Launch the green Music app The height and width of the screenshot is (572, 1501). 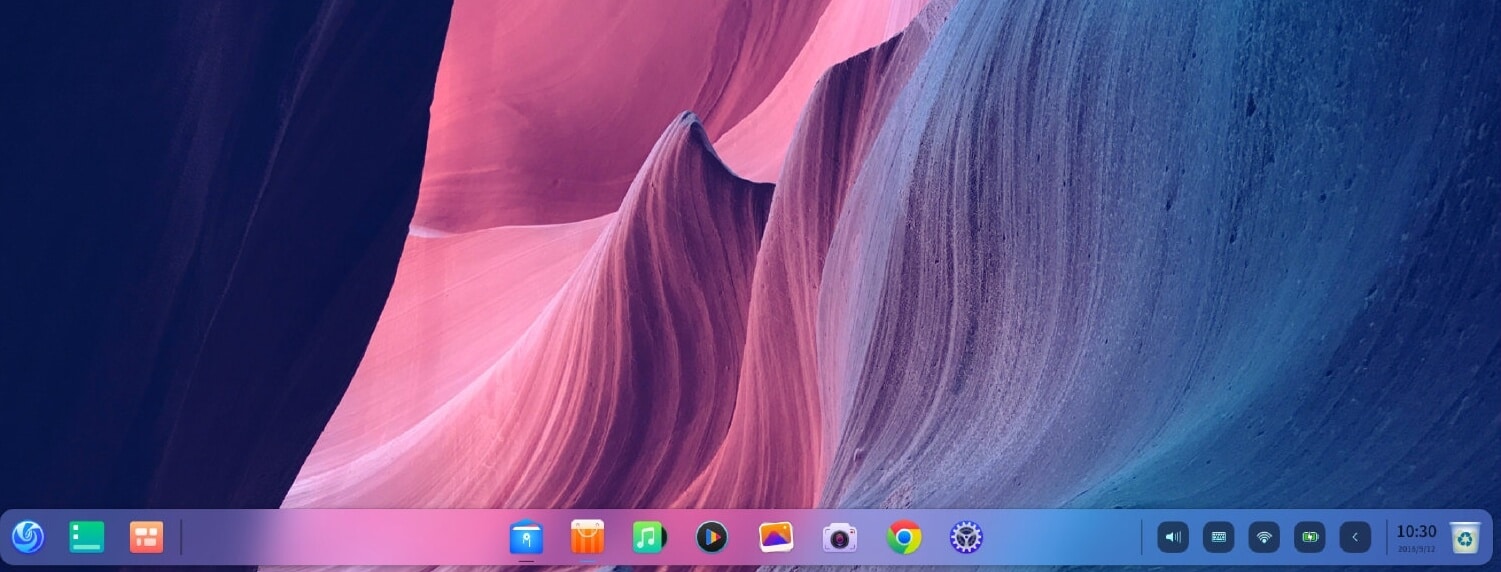pos(648,538)
